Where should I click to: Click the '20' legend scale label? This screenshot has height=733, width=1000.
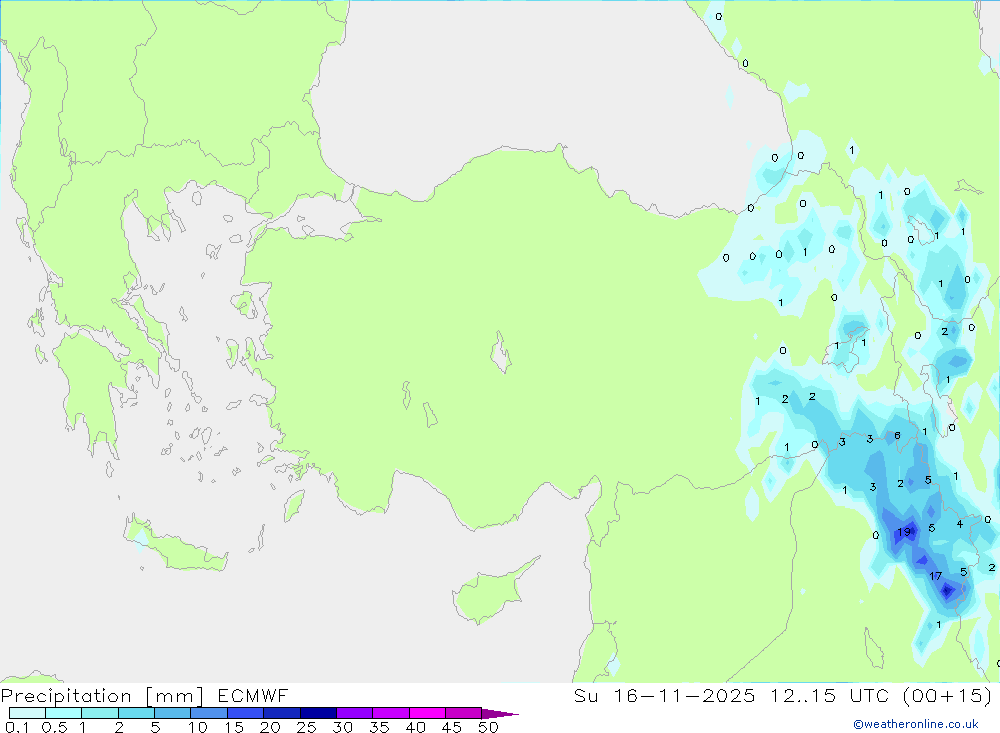point(270,727)
